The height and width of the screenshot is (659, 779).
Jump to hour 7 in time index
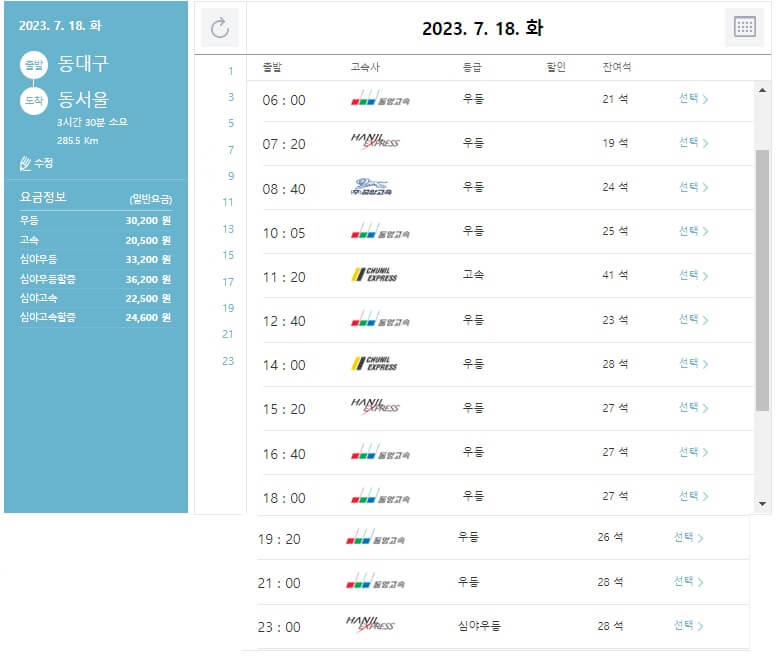click(x=231, y=150)
